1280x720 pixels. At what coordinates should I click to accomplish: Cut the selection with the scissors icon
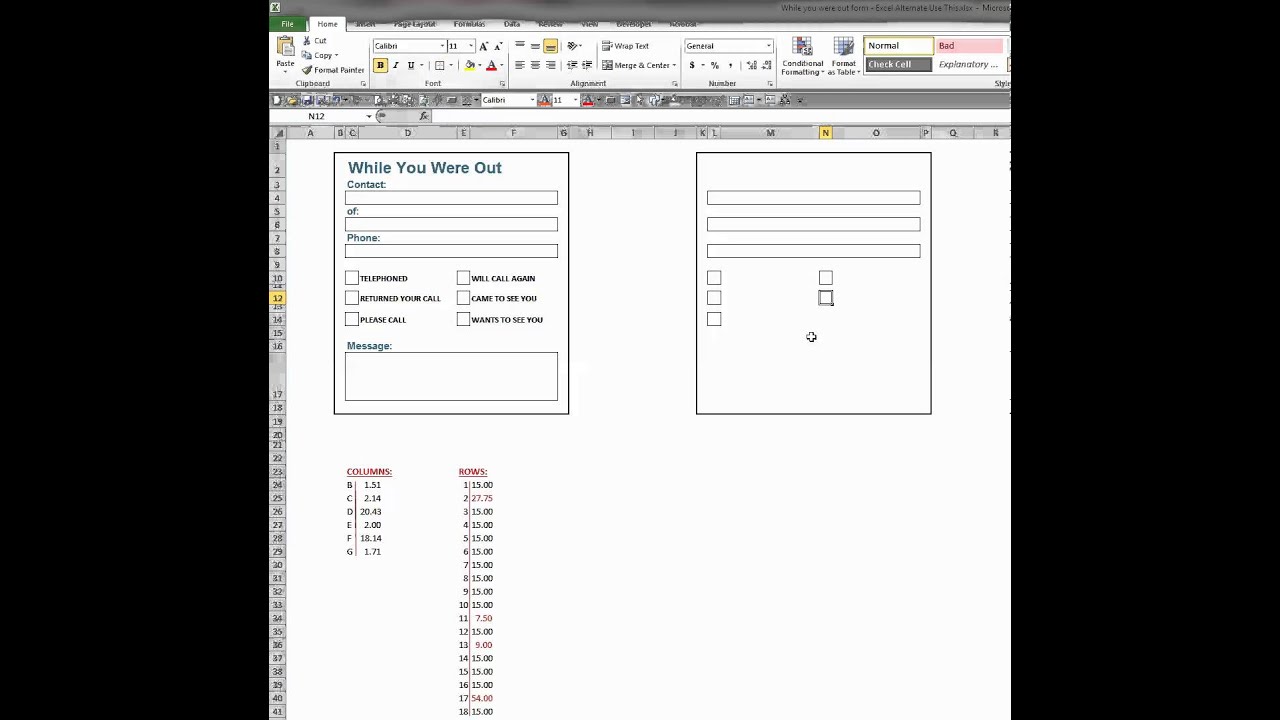pyautogui.click(x=308, y=41)
